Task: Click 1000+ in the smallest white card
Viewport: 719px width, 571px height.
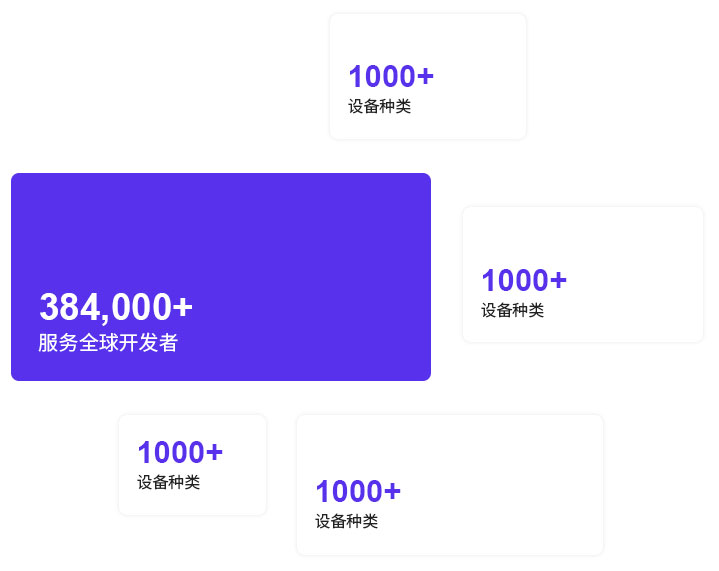Action: (x=180, y=453)
